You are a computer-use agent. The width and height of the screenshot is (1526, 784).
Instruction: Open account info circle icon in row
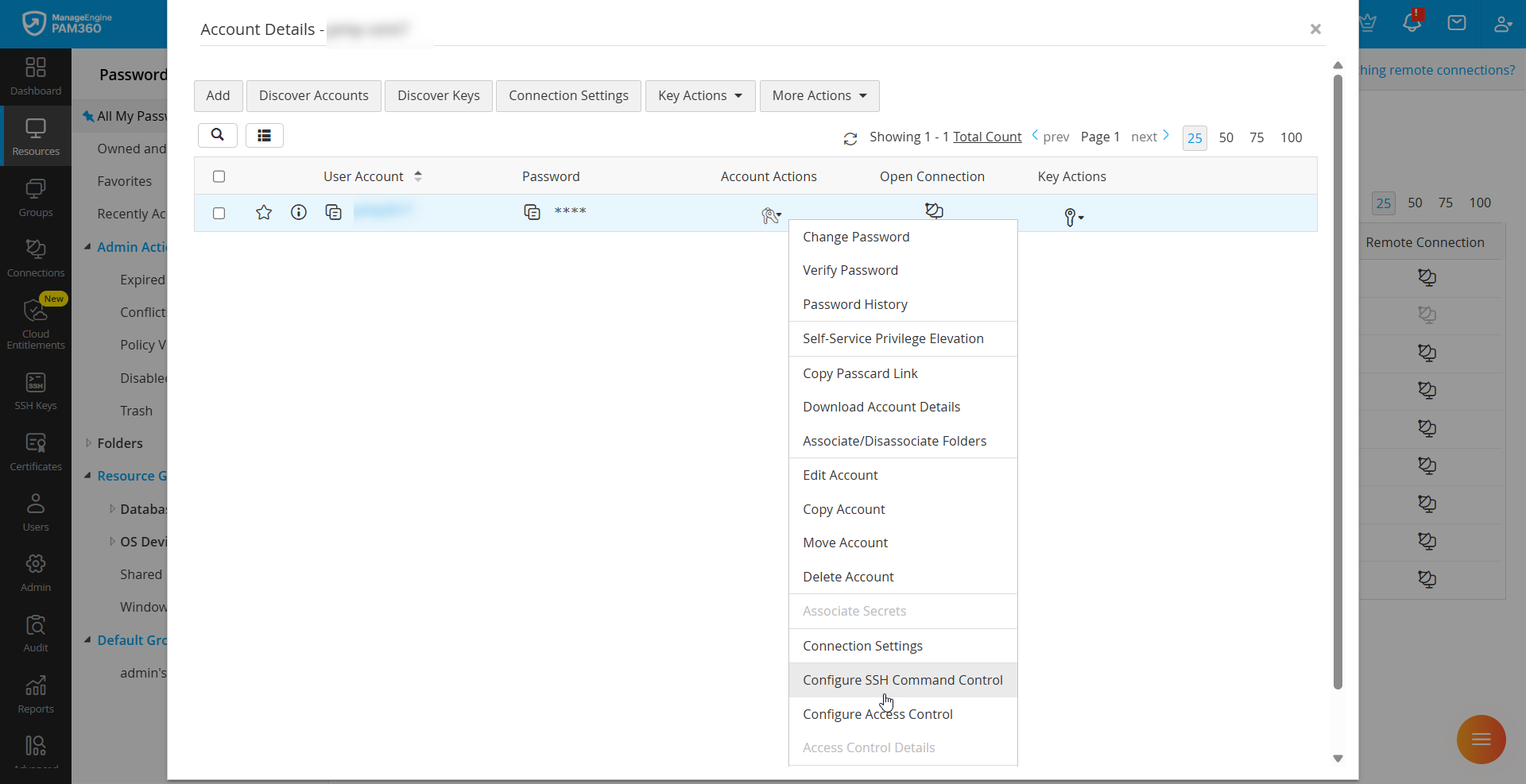coord(299,212)
